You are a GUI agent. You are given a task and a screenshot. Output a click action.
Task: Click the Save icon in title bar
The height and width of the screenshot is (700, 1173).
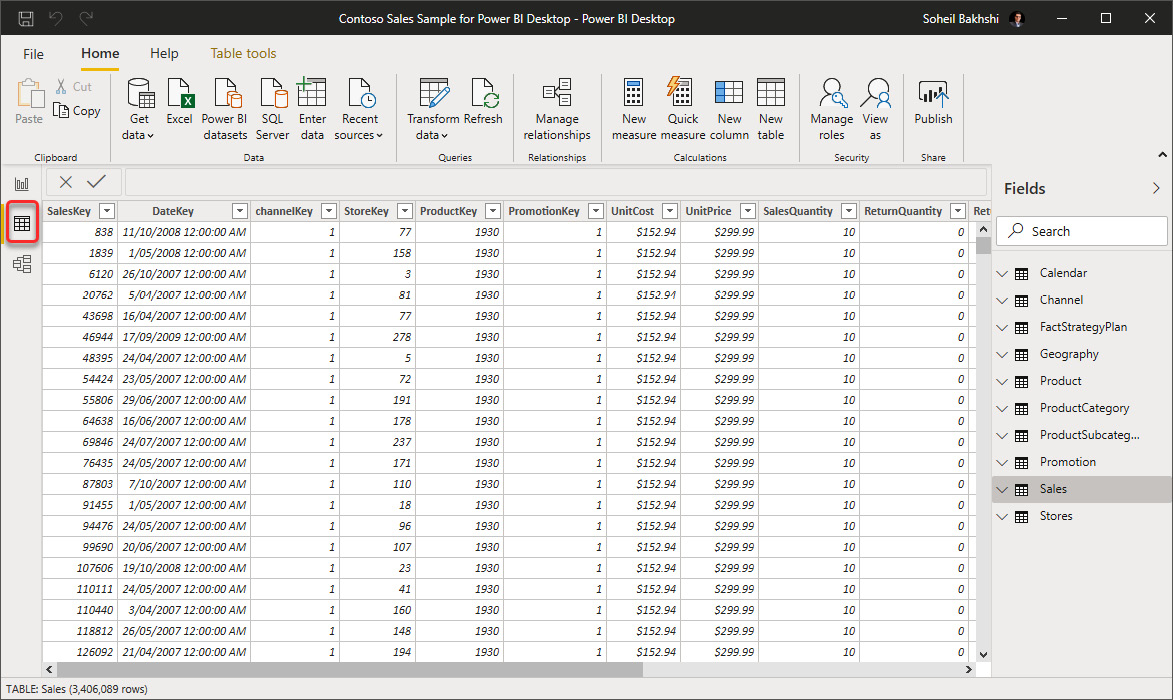point(25,18)
